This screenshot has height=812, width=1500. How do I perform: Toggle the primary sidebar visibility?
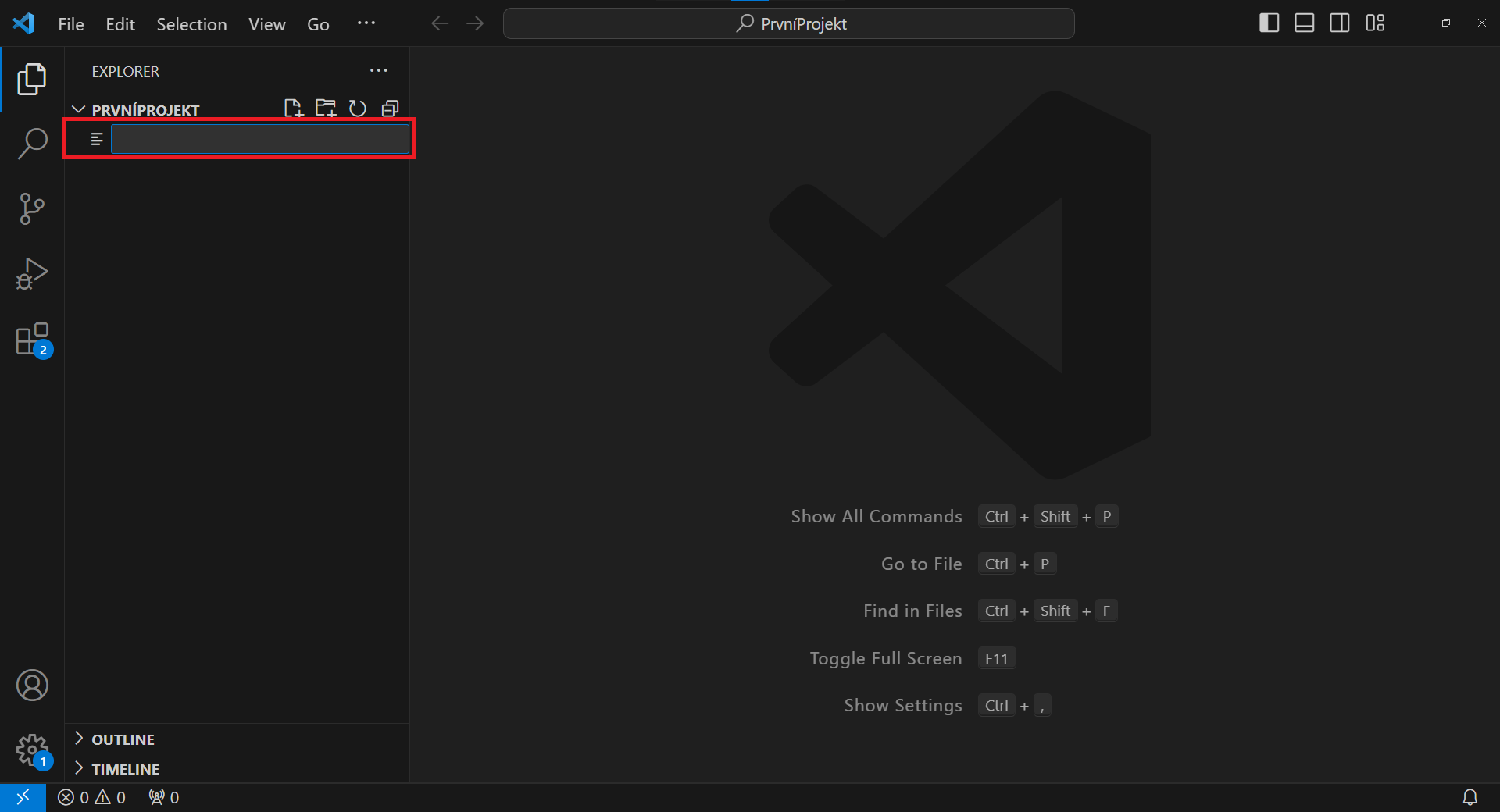click(1268, 23)
